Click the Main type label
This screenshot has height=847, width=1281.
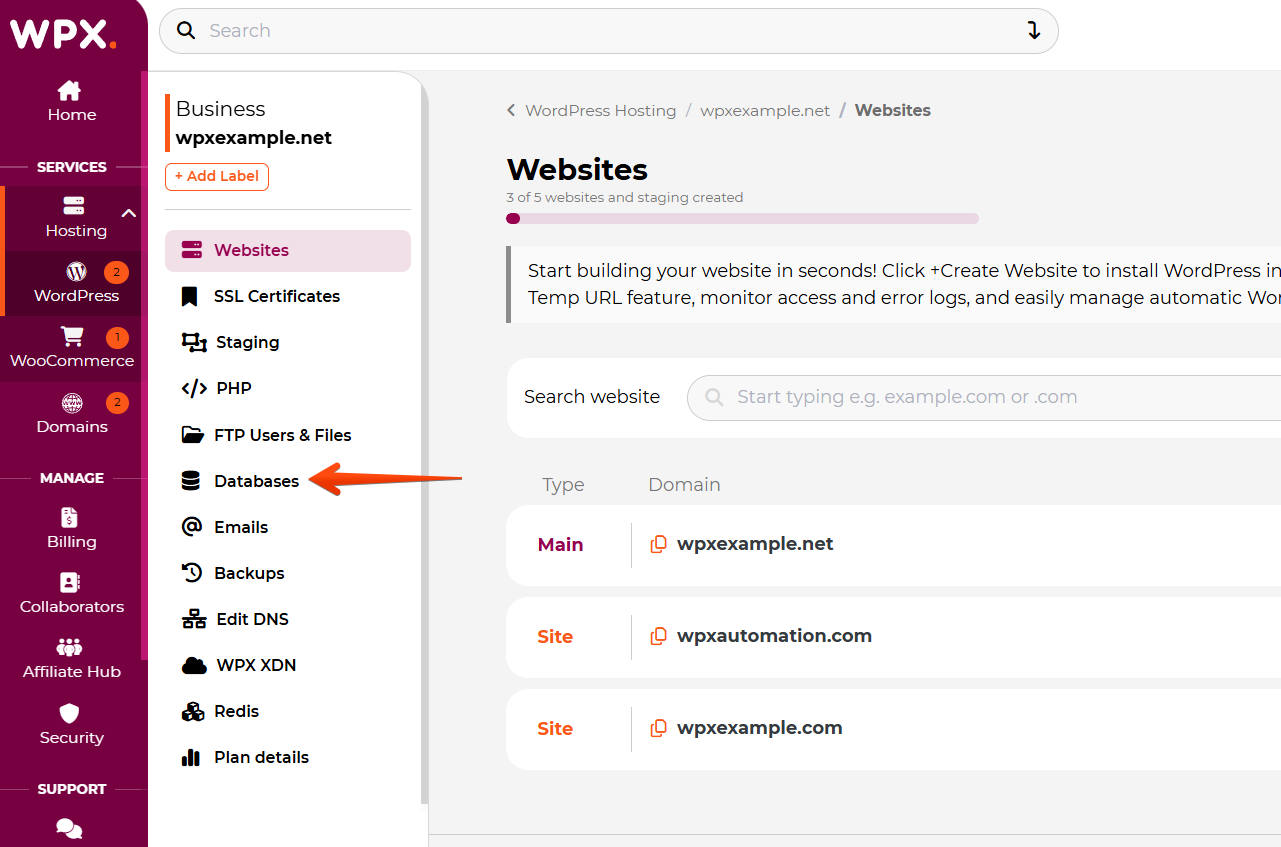click(x=560, y=544)
